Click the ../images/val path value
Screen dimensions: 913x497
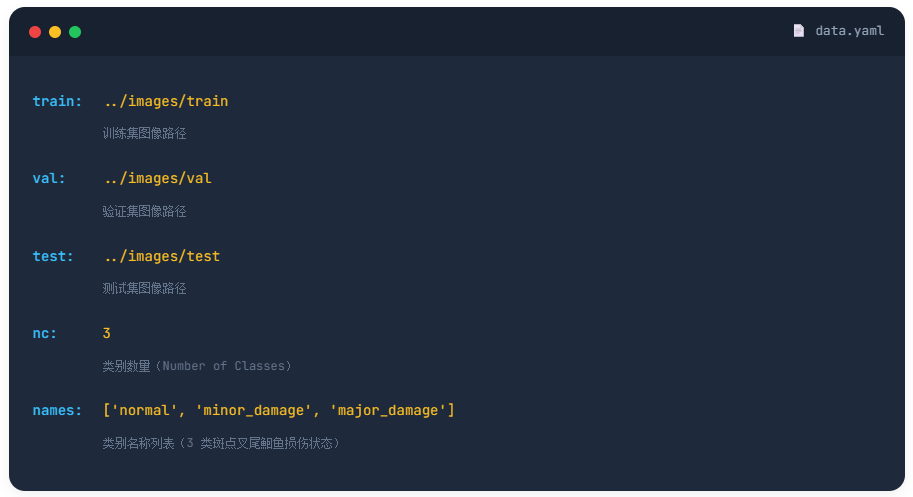158,178
